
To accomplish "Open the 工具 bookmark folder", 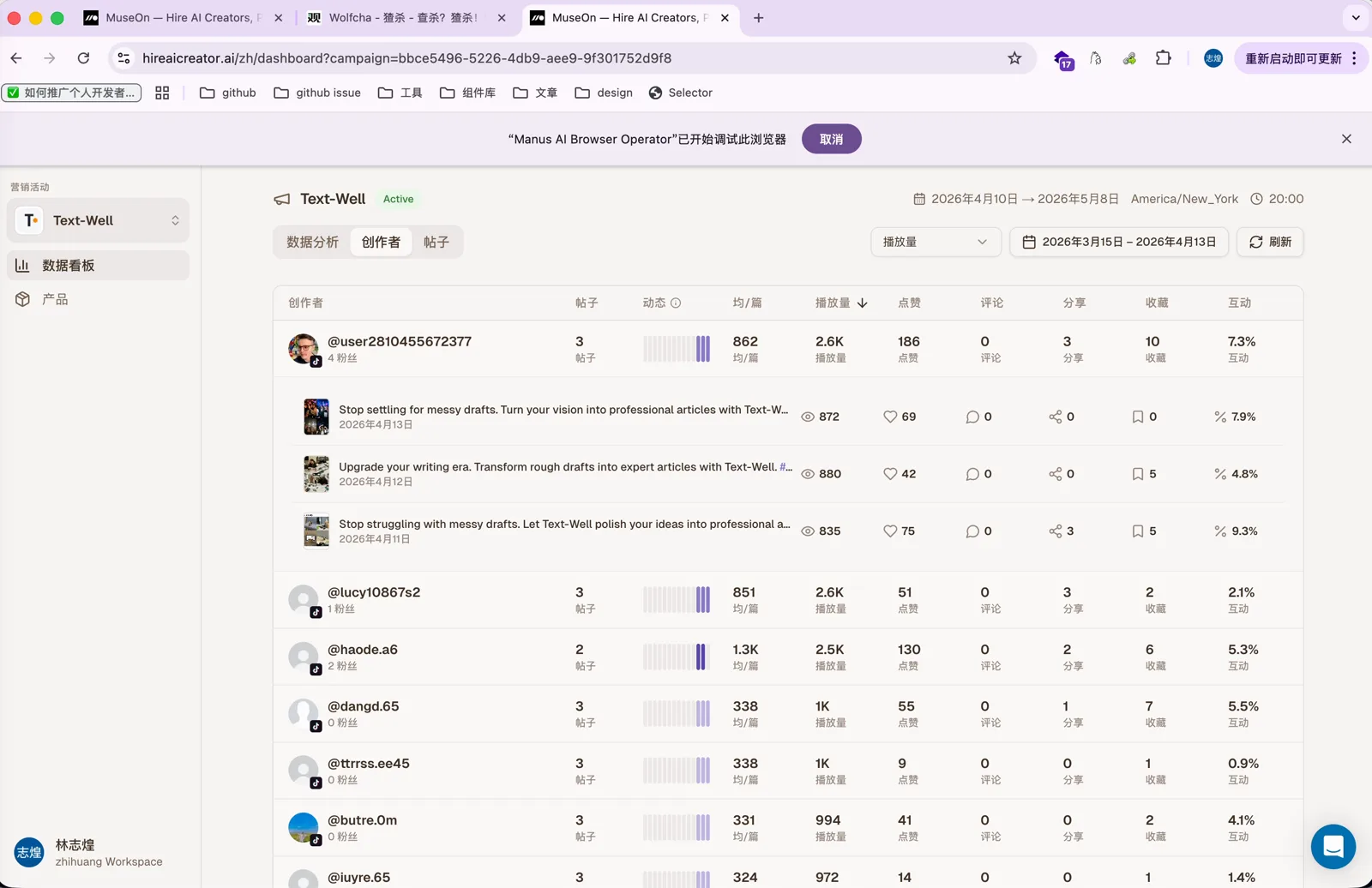I will pos(400,93).
